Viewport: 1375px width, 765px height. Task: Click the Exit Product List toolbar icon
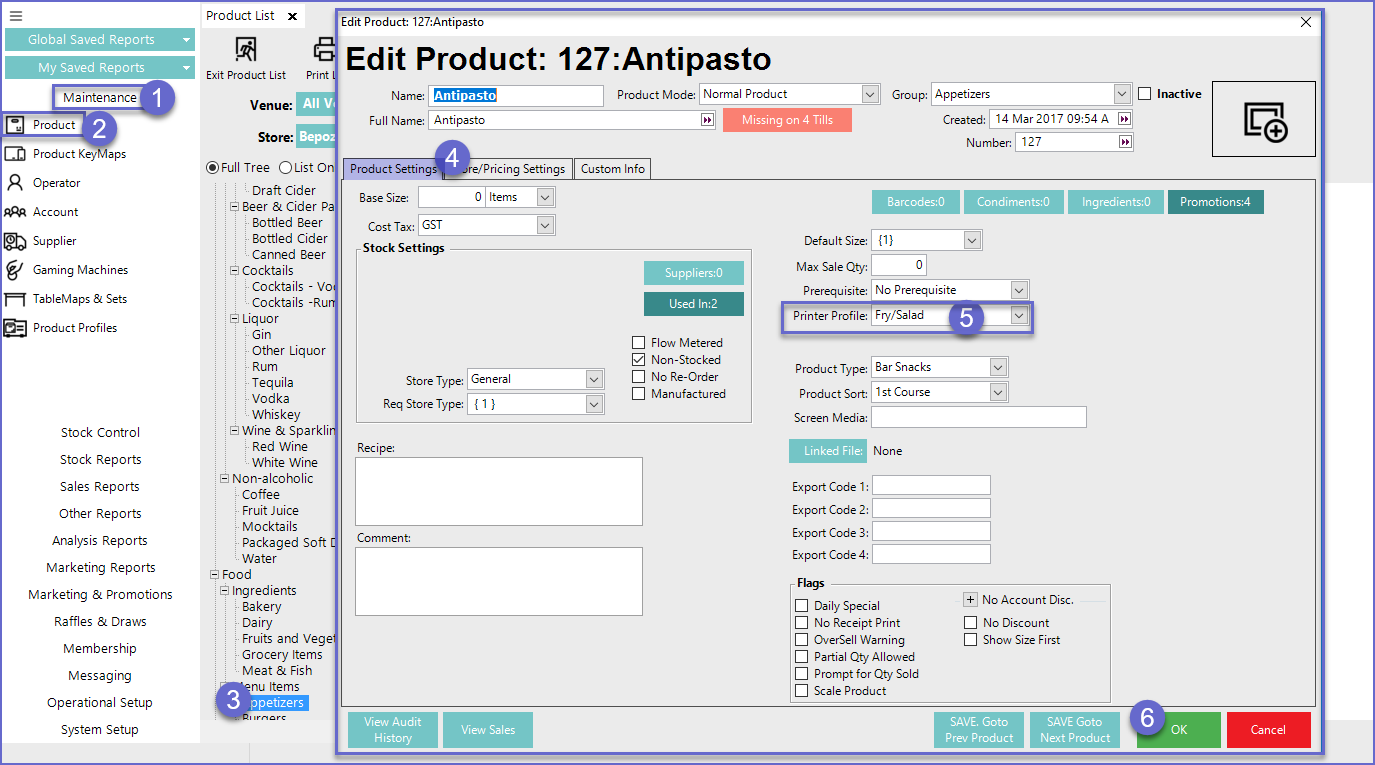[x=245, y=50]
